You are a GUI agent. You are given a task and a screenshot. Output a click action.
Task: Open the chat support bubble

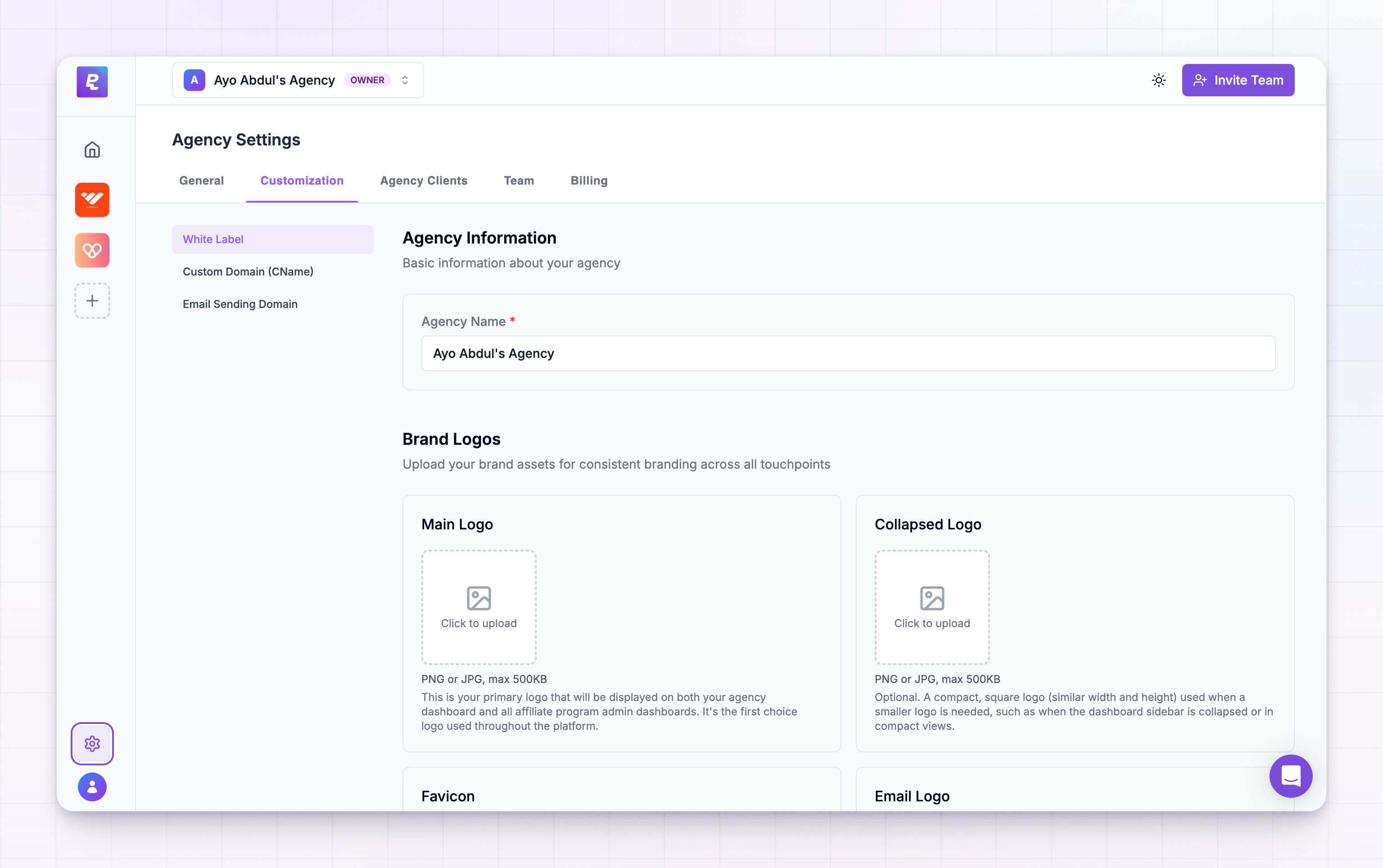[x=1291, y=776]
